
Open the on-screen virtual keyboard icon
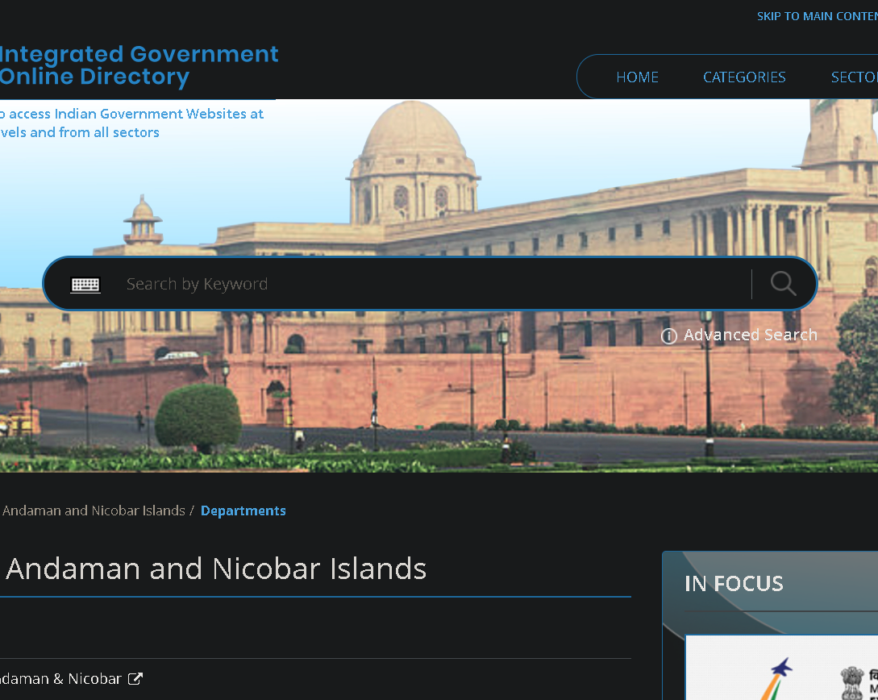(86, 285)
